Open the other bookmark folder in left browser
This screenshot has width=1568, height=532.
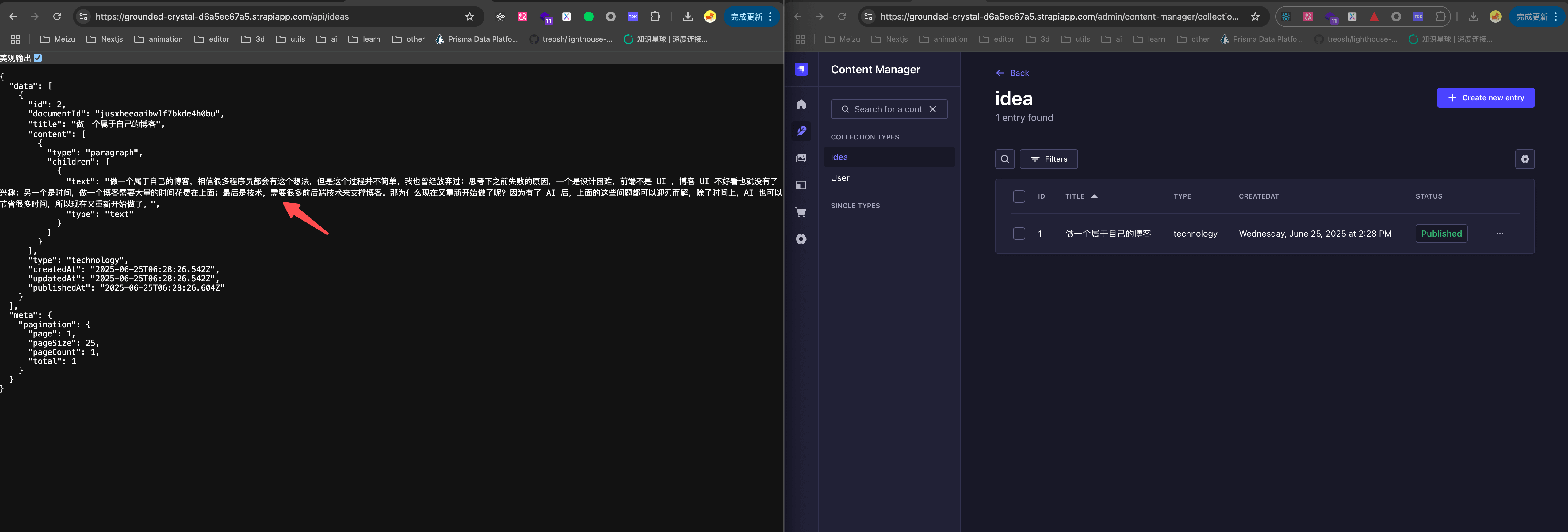pyautogui.click(x=408, y=39)
